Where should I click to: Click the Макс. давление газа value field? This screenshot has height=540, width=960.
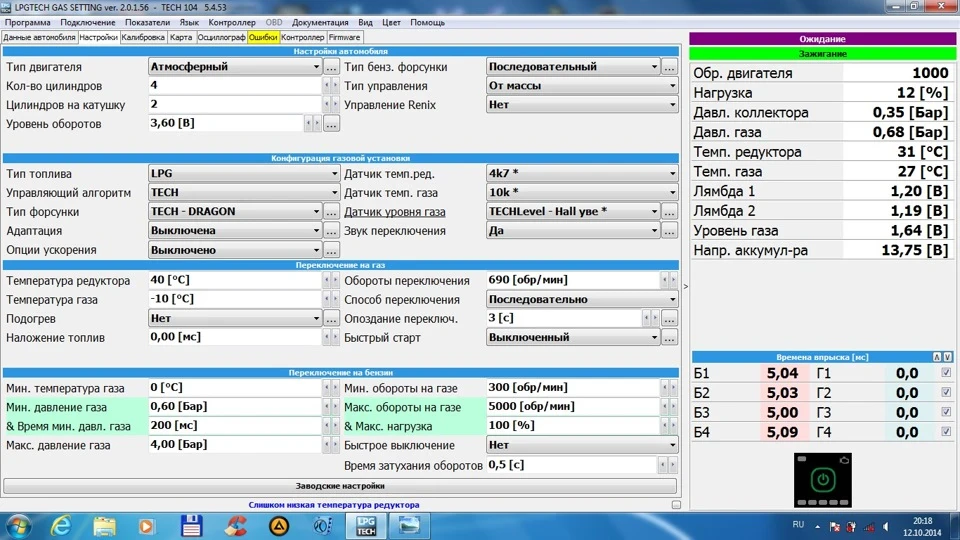tap(234, 445)
